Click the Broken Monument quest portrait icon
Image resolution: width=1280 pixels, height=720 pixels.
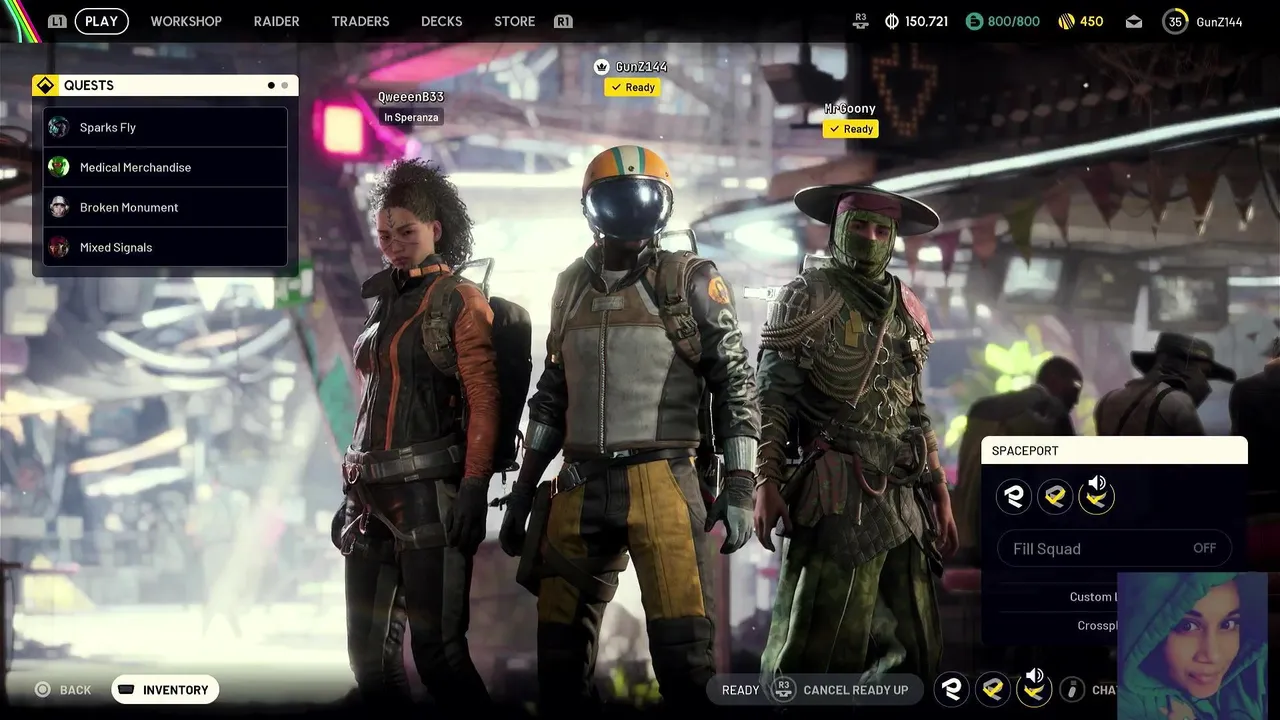pos(59,207)
